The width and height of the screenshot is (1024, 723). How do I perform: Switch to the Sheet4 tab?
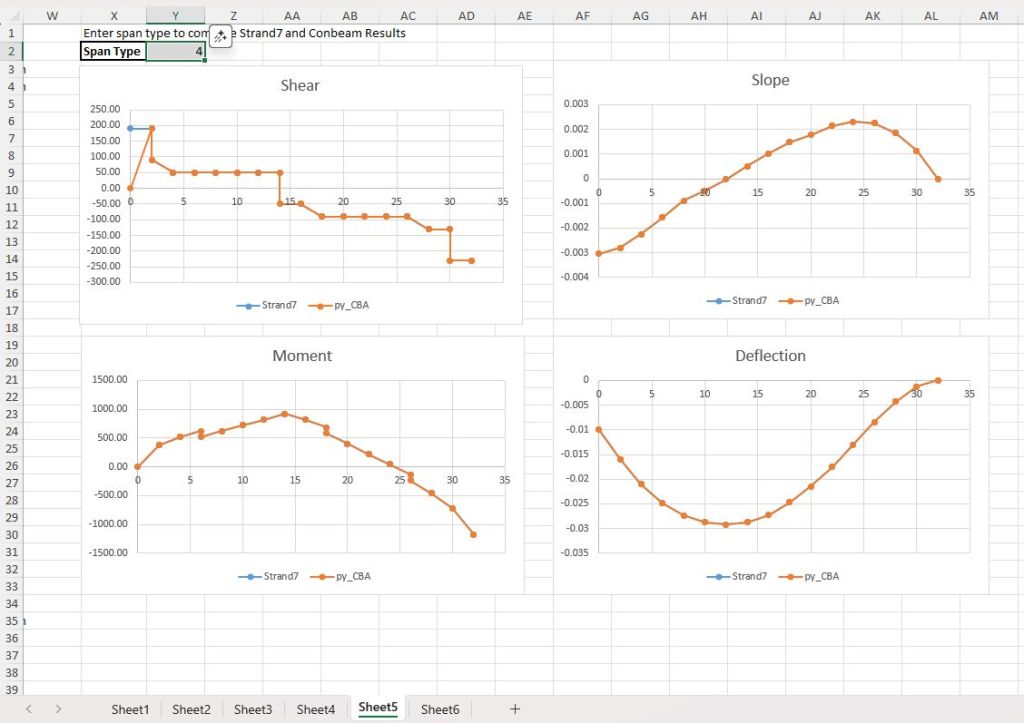pyautogui.click(x=315, y=709)
